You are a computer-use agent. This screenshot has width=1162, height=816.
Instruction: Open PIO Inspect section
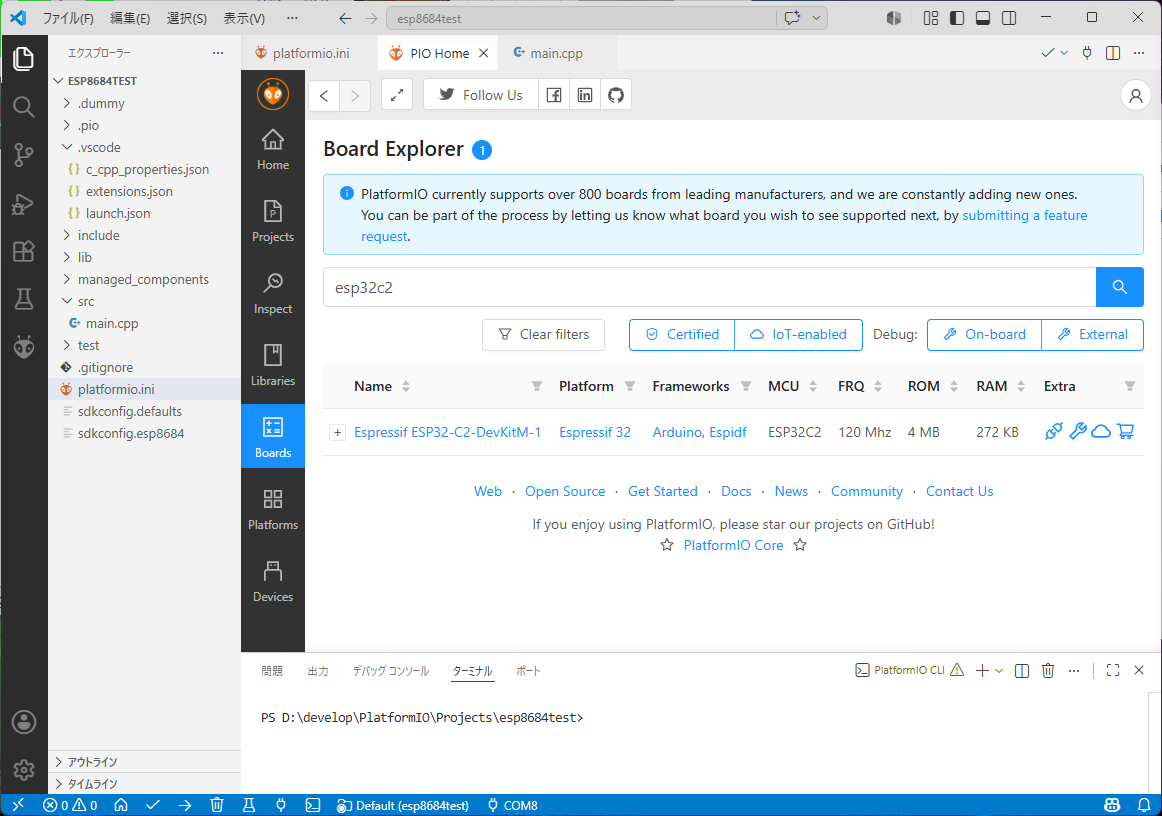[x=273, y=293]
